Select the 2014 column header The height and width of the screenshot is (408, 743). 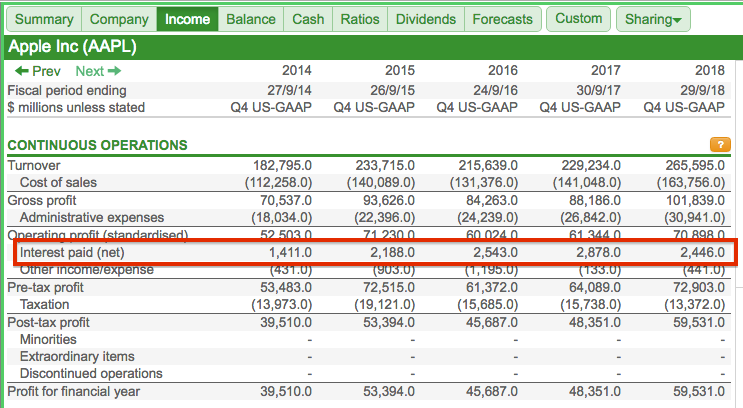pyautogui.click(x=297, y=71)
